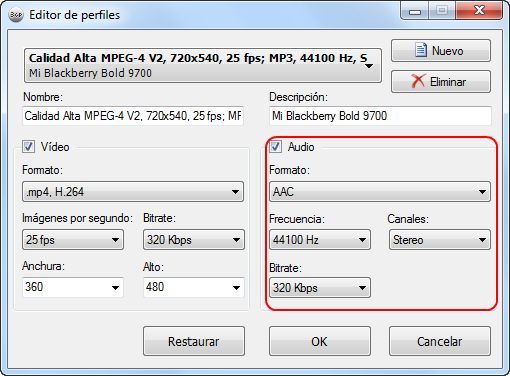
Task: Expand the video Formato .mp4, H.264 dropdown
Action: click(x=133, y=192)
